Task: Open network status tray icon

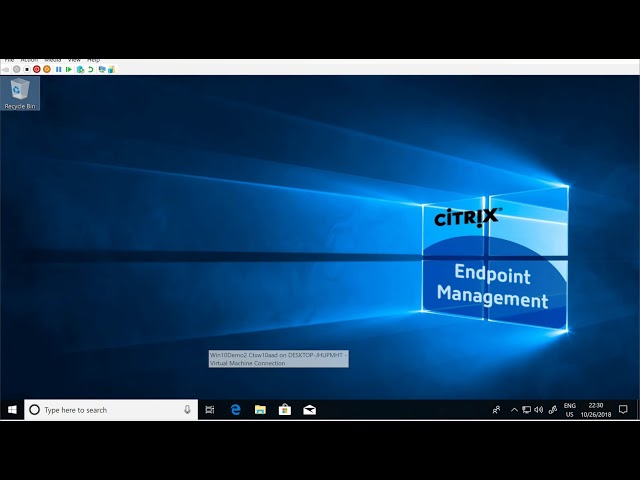Action: pos(527,409)
